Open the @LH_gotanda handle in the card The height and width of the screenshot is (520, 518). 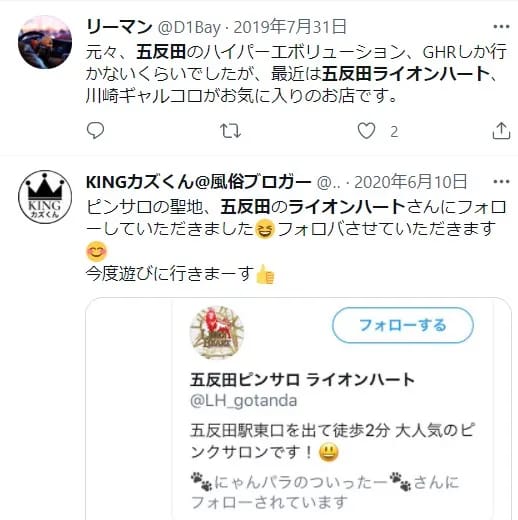(243, 401)
